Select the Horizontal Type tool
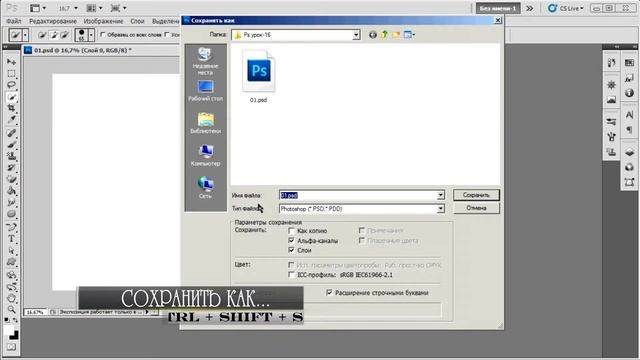The height and width of the screenshot is (360, 640). tap(11, 239)
